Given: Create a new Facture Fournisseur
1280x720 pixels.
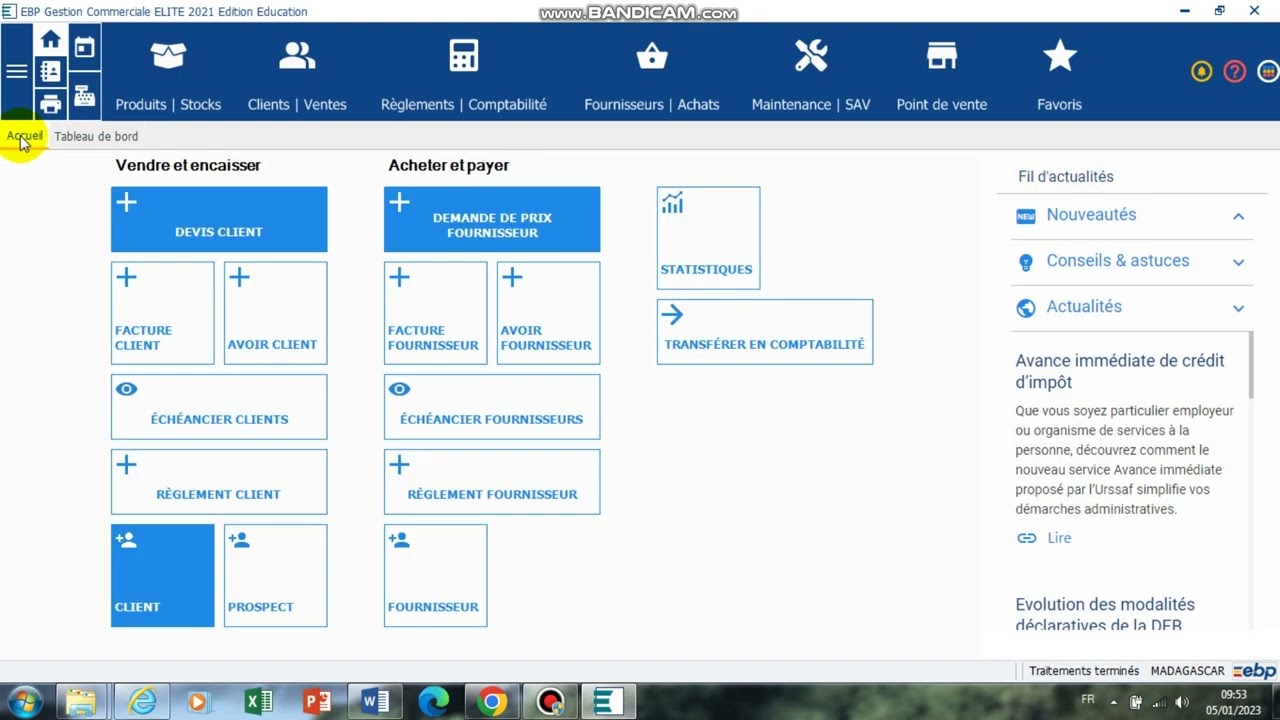Looking at the screenshot, I should click(x=435, y=313).
